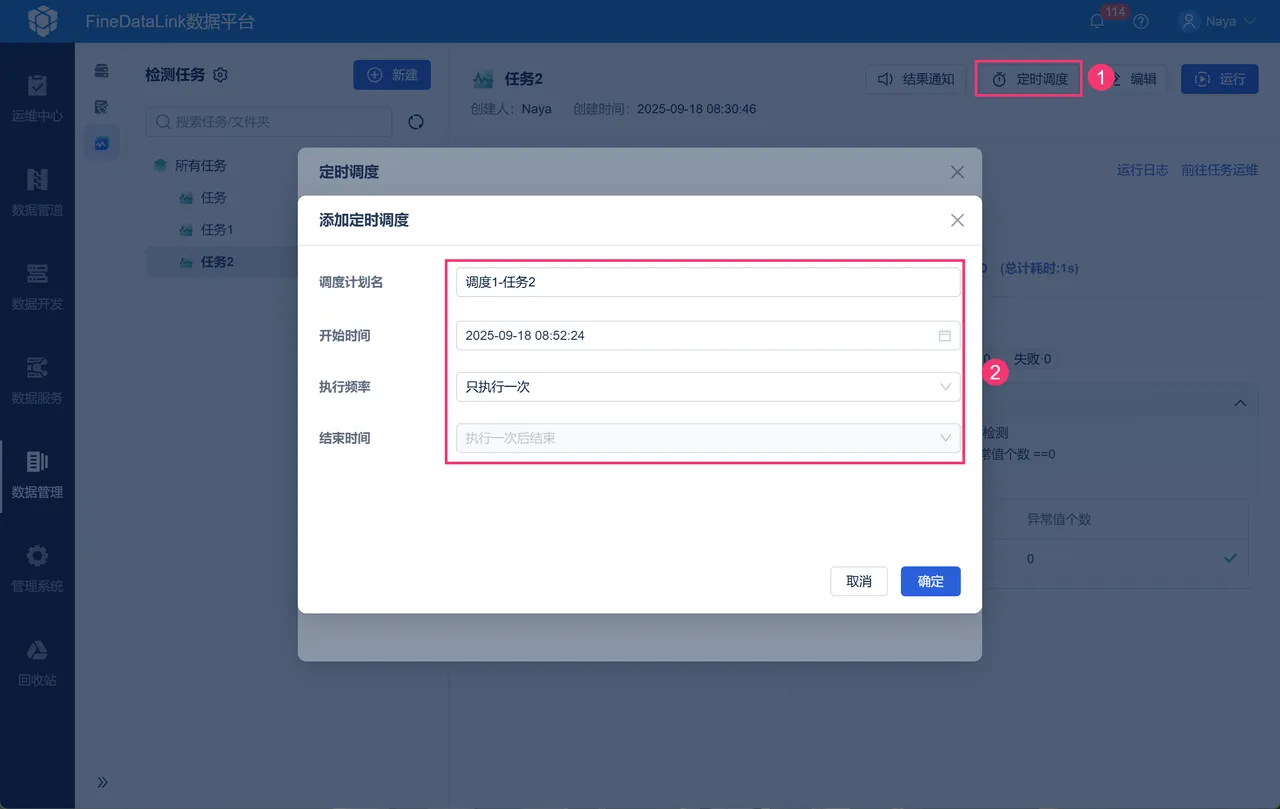Viewport: 1280px width, 809px height.
Task: Open the 运行日志 link
Action: [1142, 170]
